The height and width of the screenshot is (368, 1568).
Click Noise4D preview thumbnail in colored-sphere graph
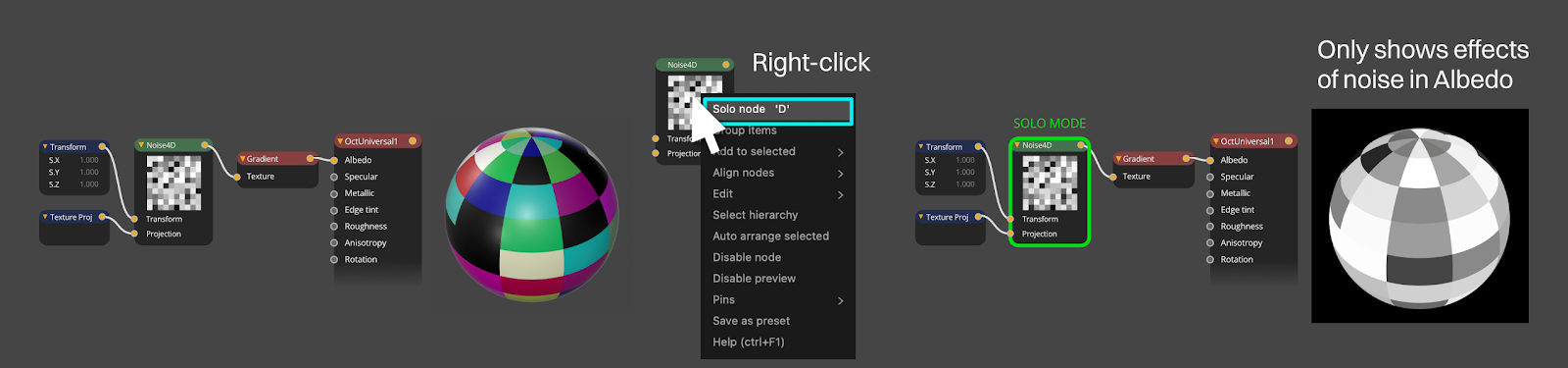coord(173,183)
